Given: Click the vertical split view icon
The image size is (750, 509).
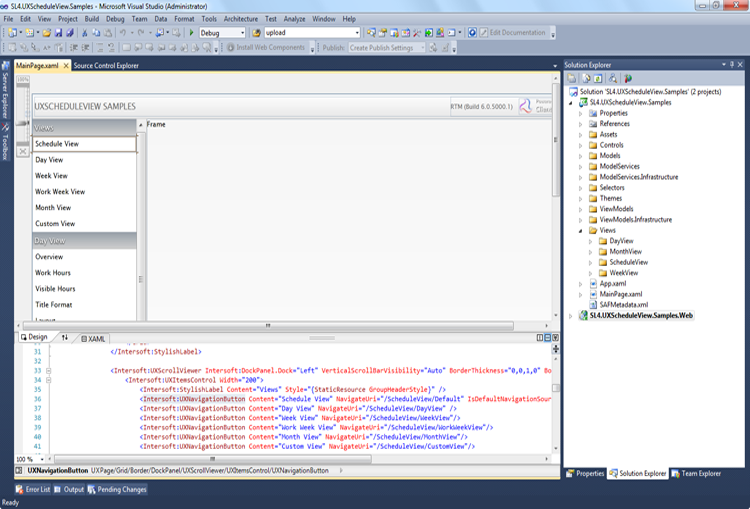Looking at the screenshot, I should (540, 338).
